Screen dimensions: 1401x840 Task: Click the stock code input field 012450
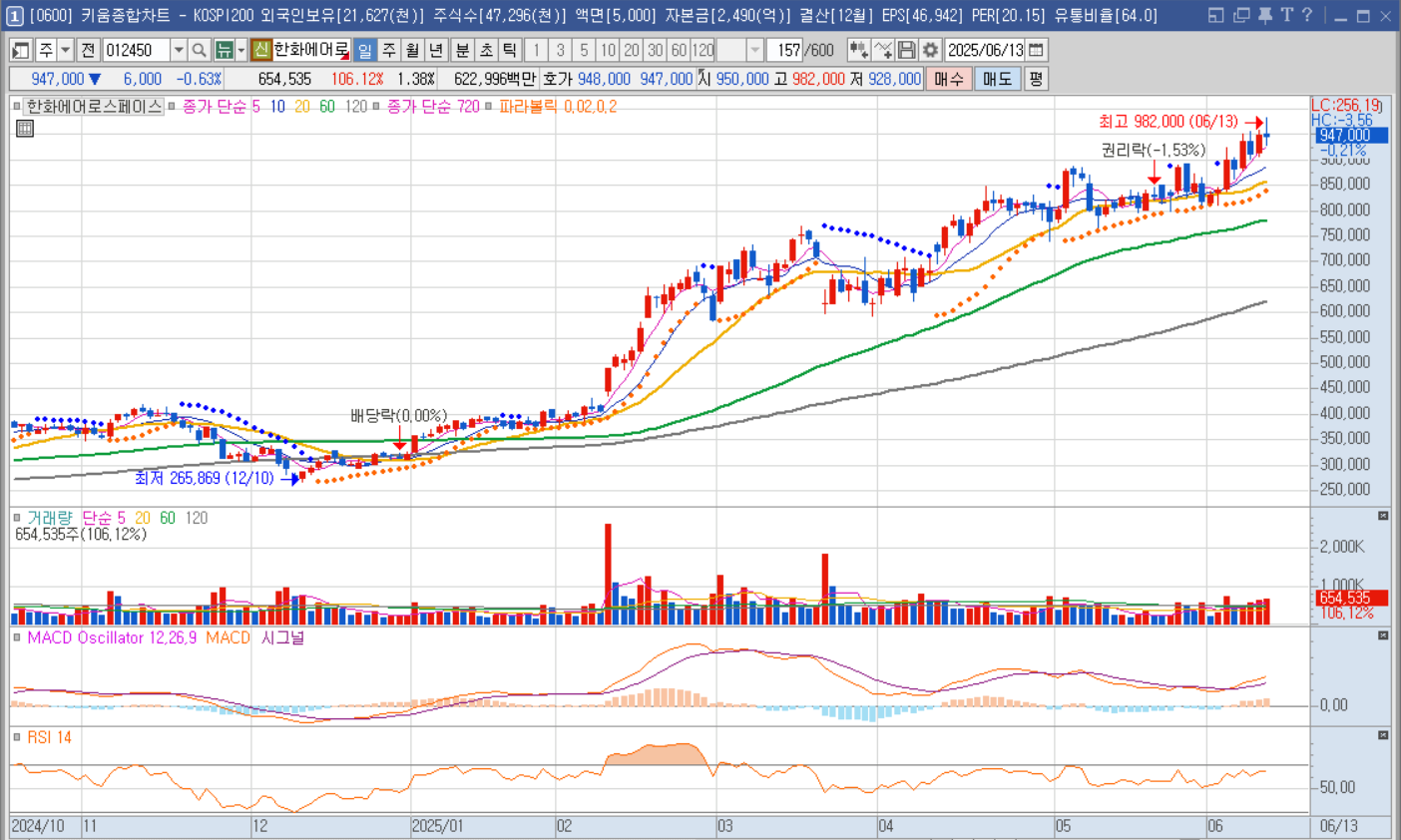(x=137, y=50)
